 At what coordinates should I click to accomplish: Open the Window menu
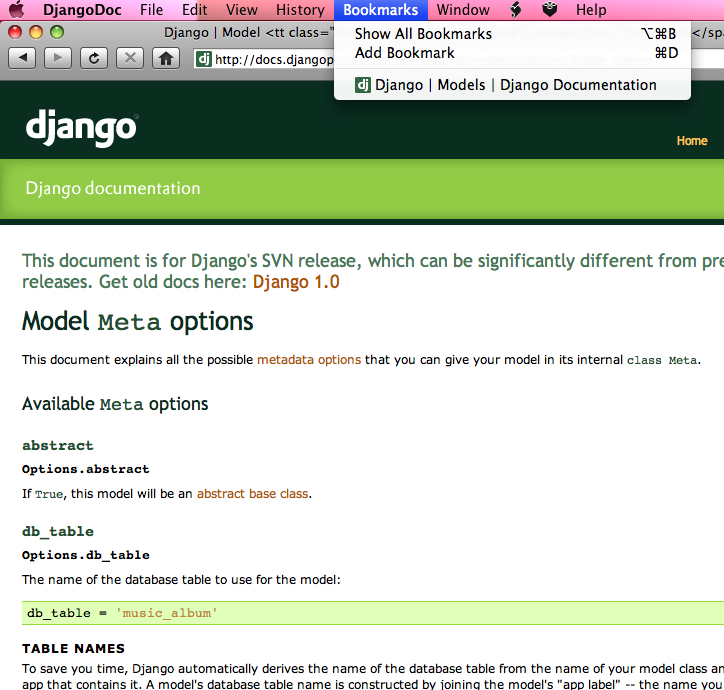pyautogui.click(x=463, y=10)
